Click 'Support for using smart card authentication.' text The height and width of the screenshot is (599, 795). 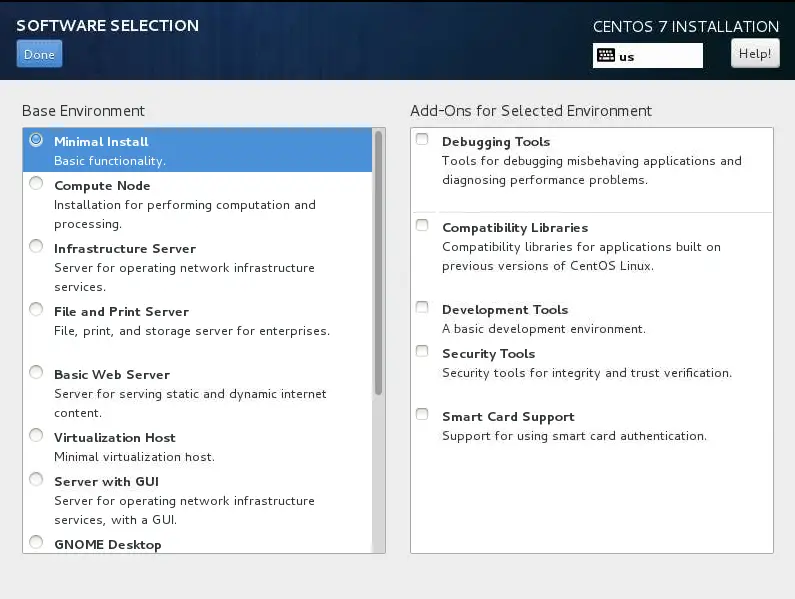click(574, 436)
